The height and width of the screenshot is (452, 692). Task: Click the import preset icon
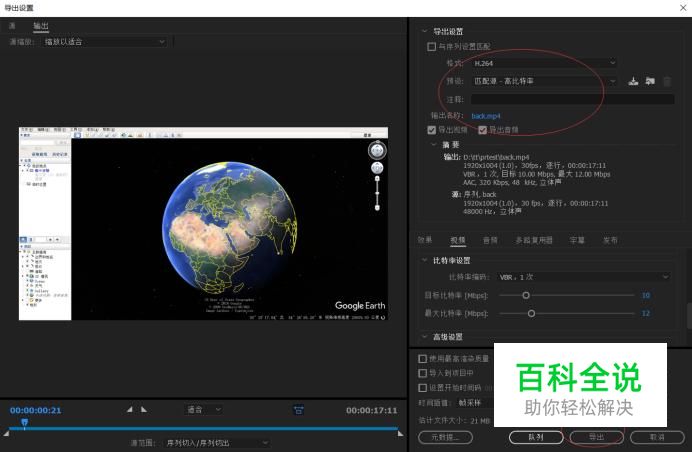point(650,81)
